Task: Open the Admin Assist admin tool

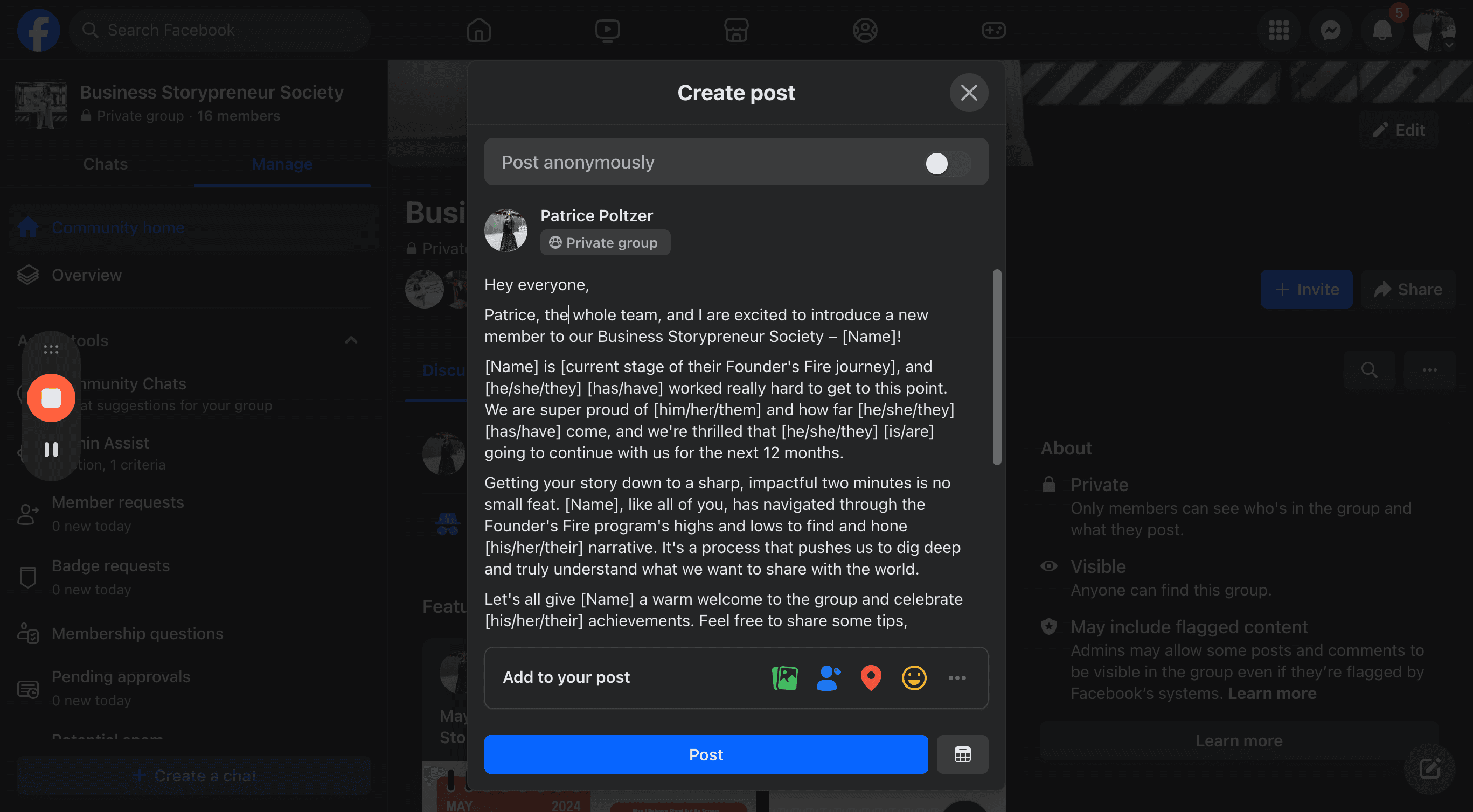Action: [194, 453]
